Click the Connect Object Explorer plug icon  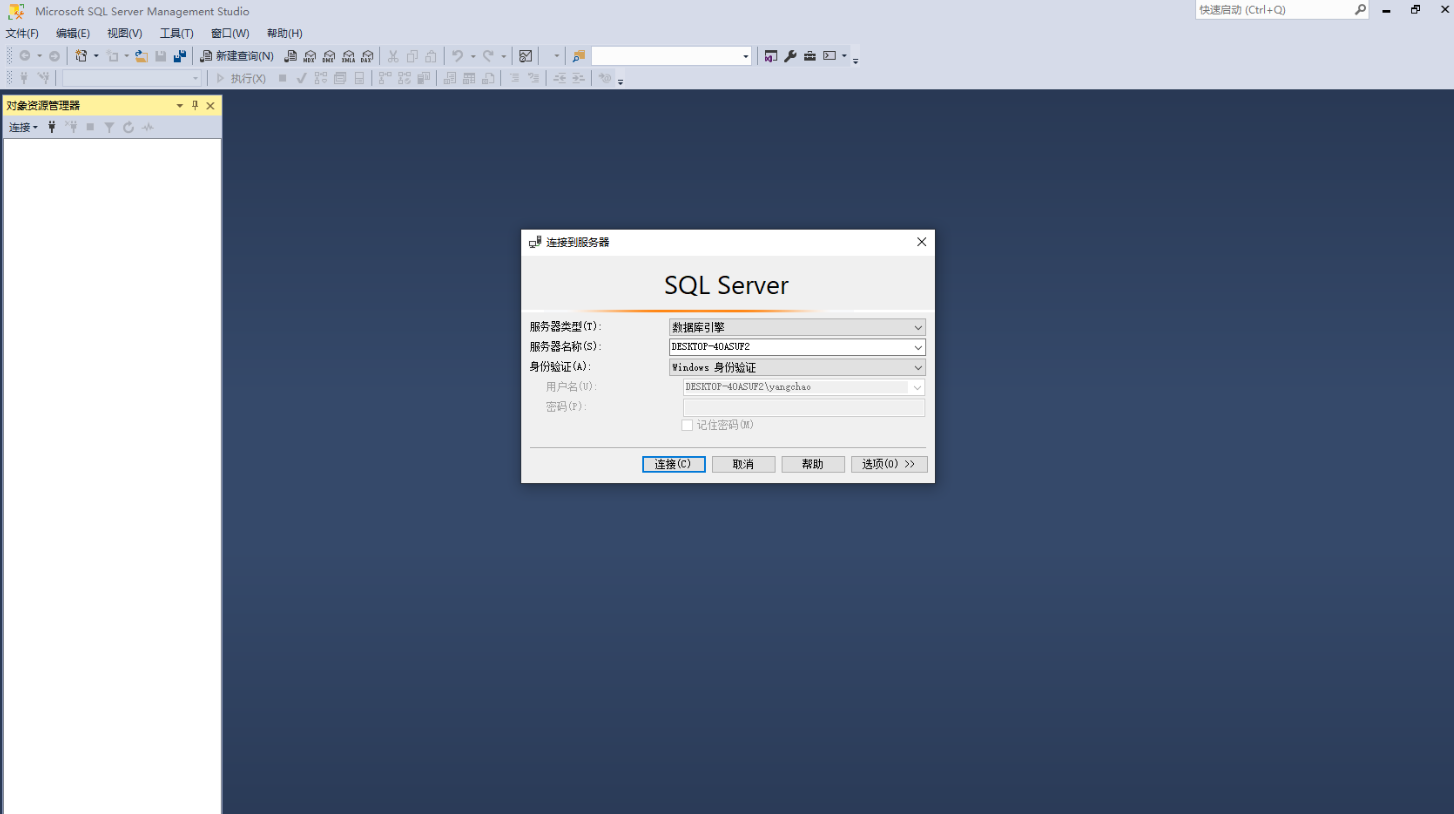[x=52, y=127]
